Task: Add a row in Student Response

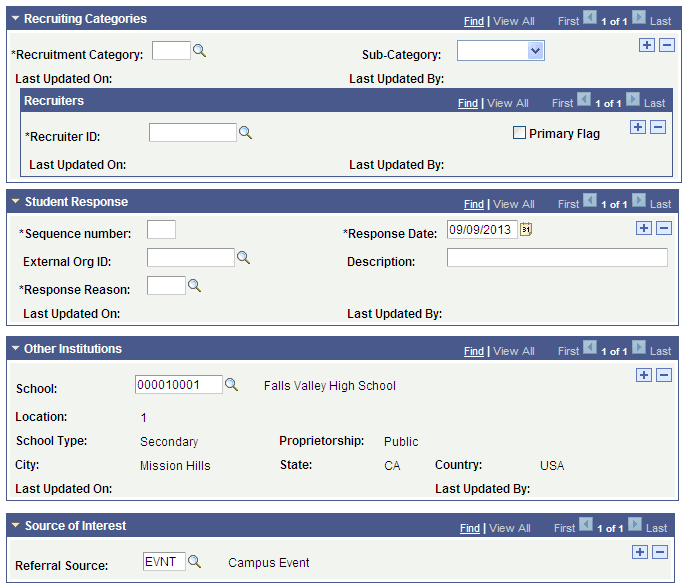Action: click(644, 228)
